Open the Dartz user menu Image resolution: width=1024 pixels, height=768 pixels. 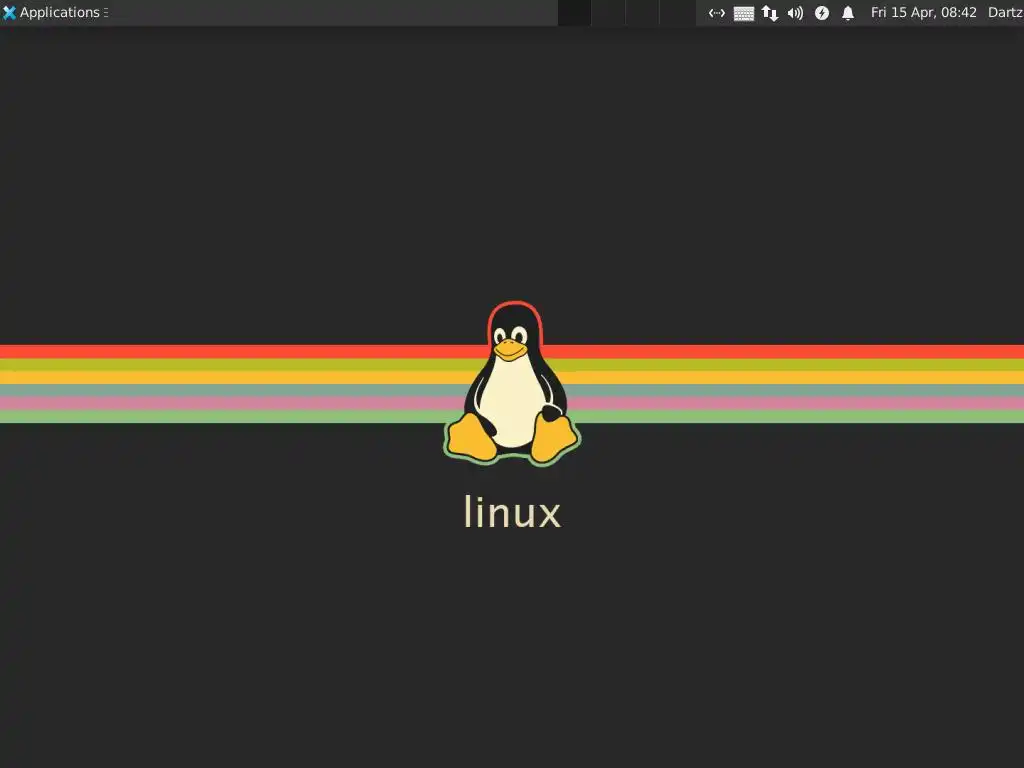[x=1006, y=12]
